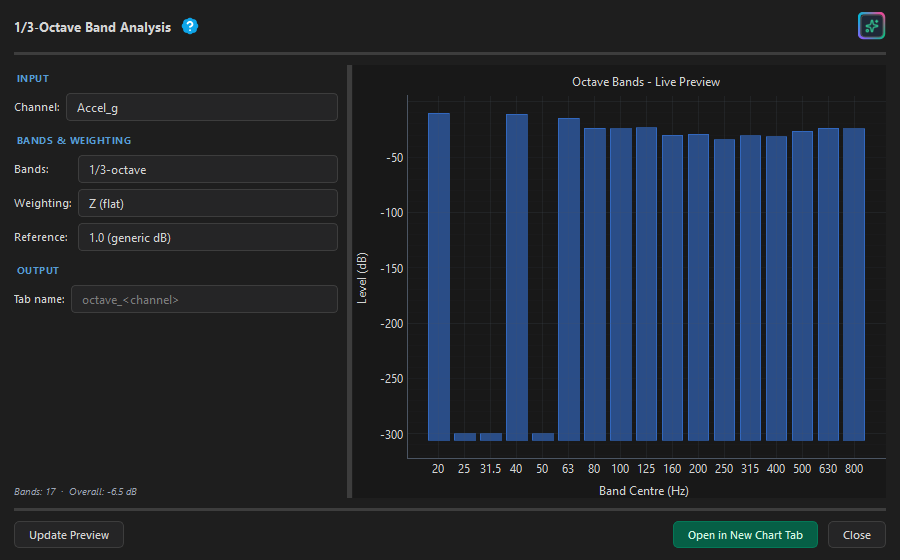The width and height of the screenshot is (900, 560).
Task: Click the 125 Hz band bar
Action: [x=646, y=283]
